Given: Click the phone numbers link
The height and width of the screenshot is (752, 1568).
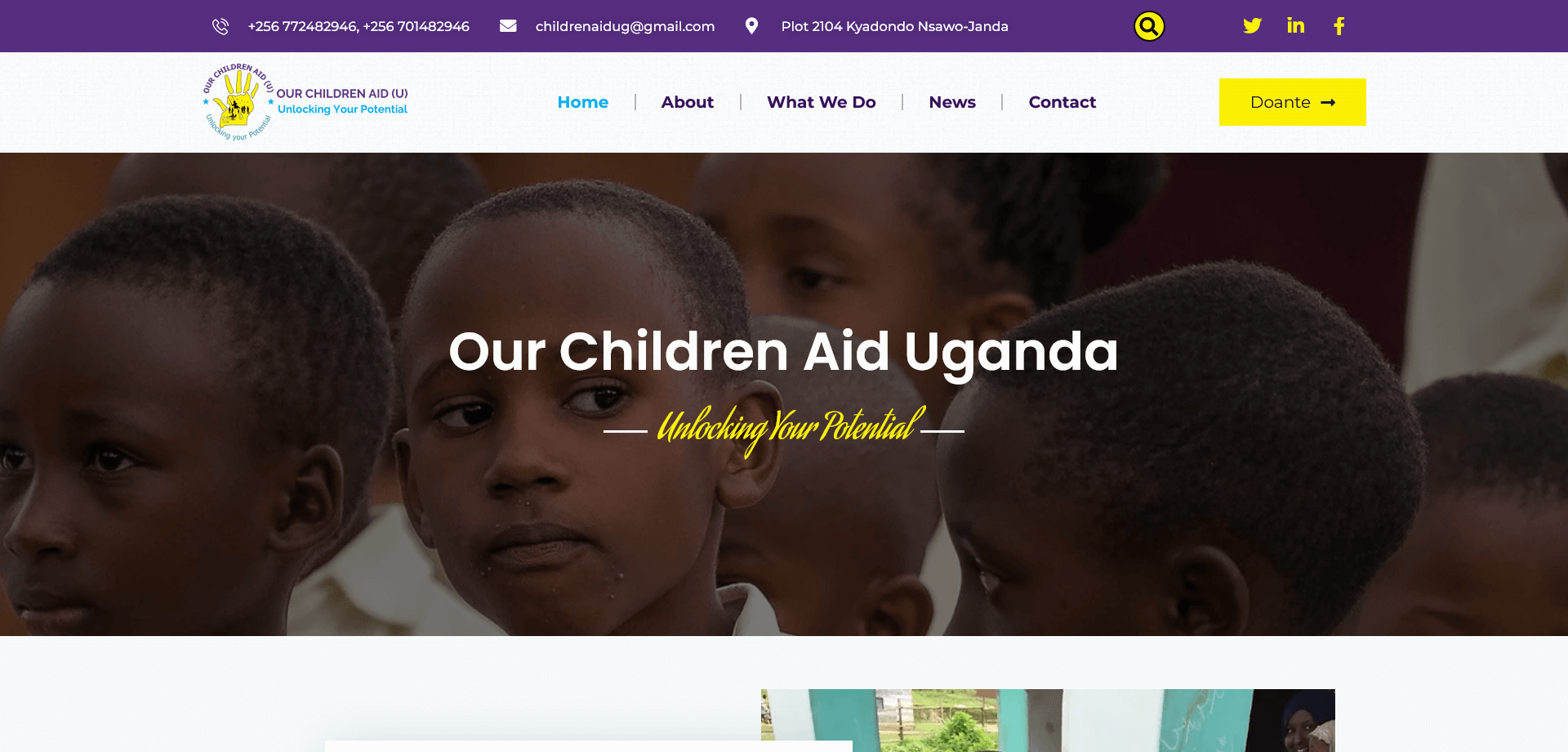Looking at the screenshot, I should click(359, 26).
